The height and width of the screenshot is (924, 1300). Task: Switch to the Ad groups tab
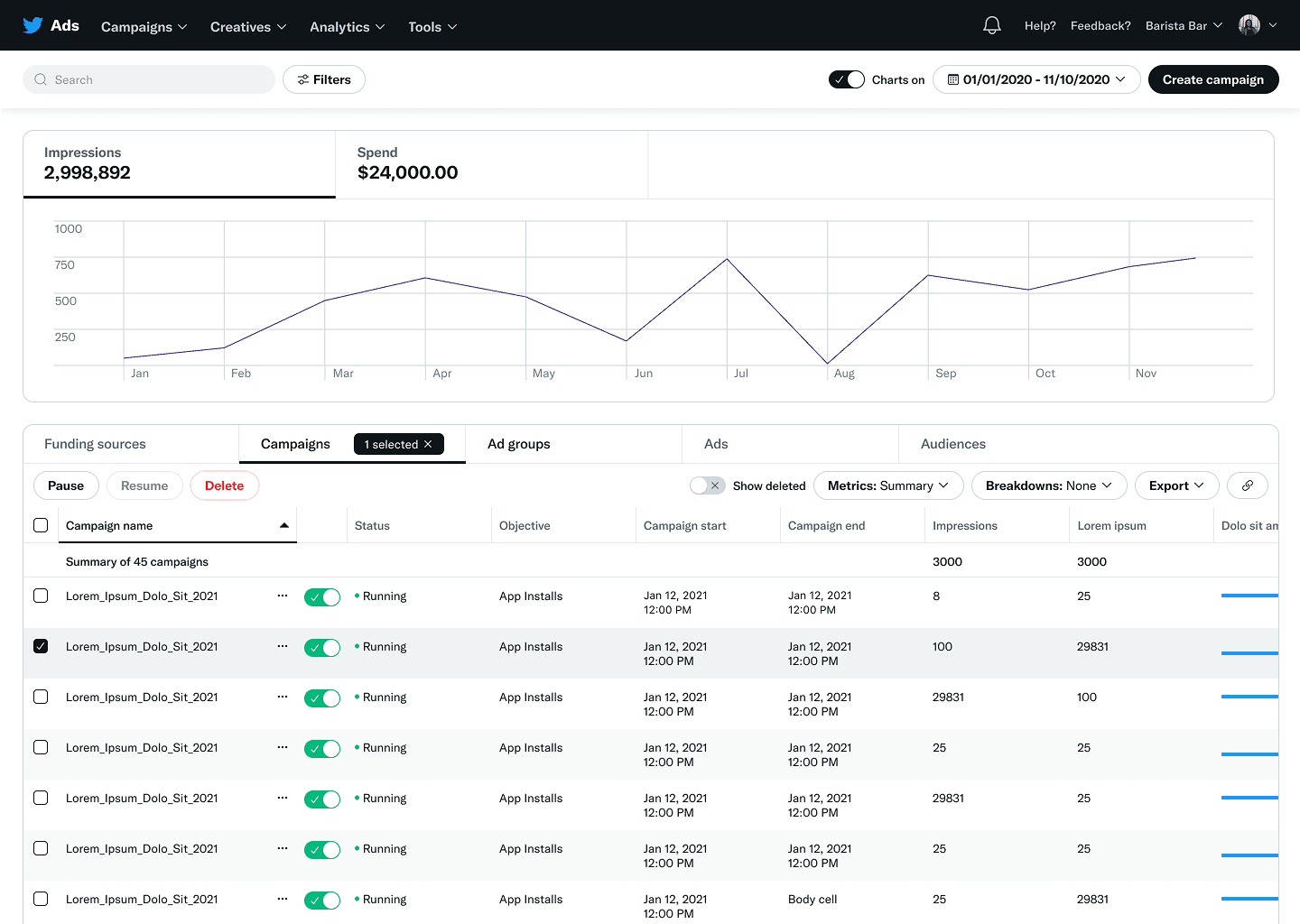[518, 444]
